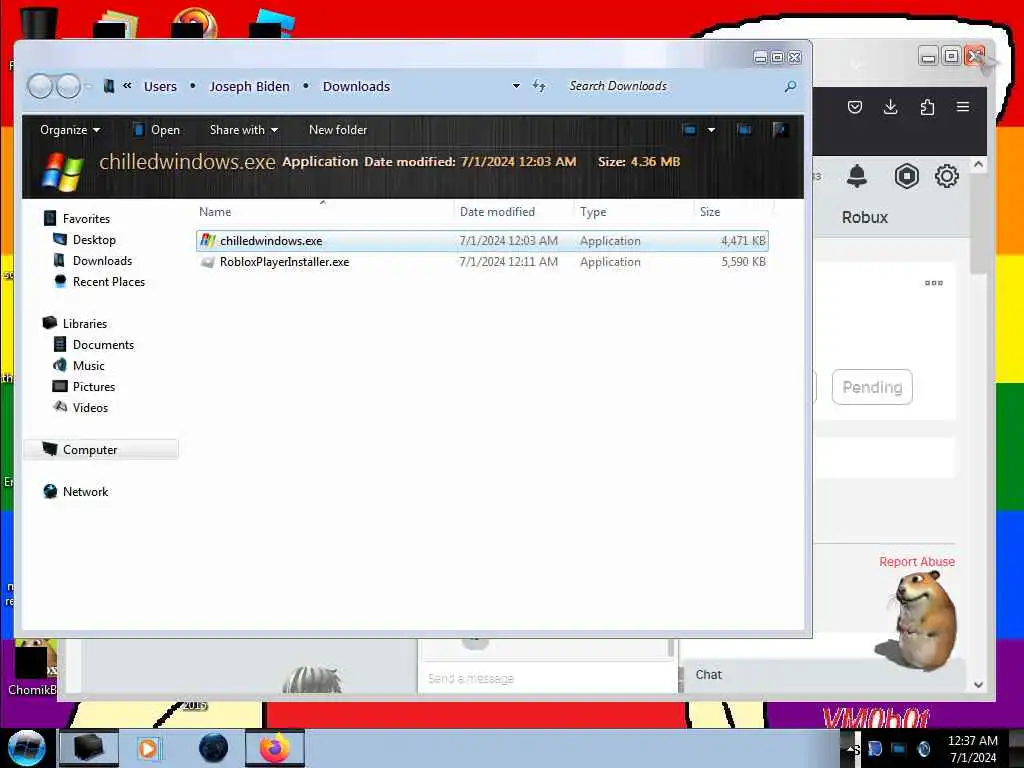Open recent pages dropdown next to nav buttons
Screen dimensions: 1024x768
[89, 86]
